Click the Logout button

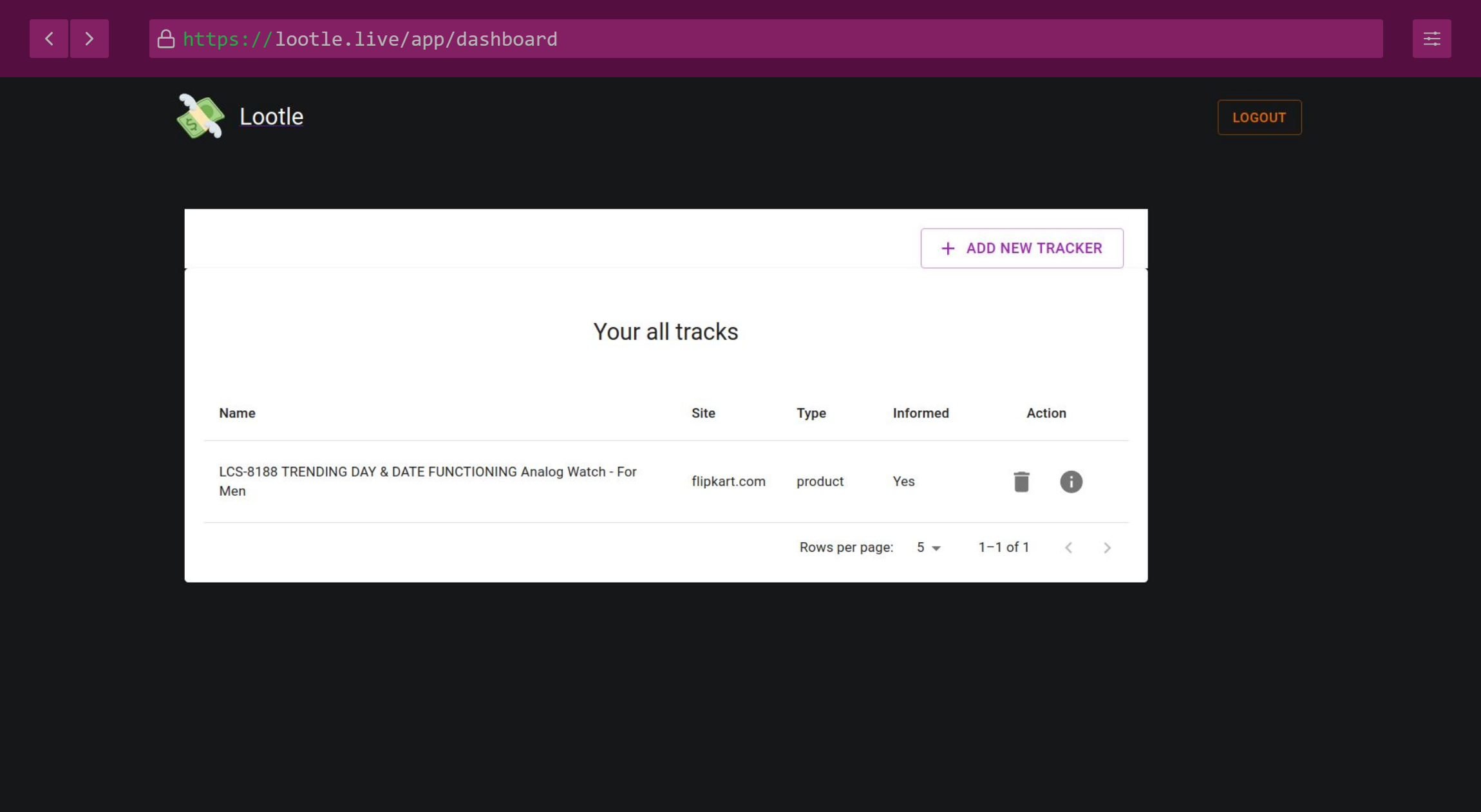[1259, 117]
